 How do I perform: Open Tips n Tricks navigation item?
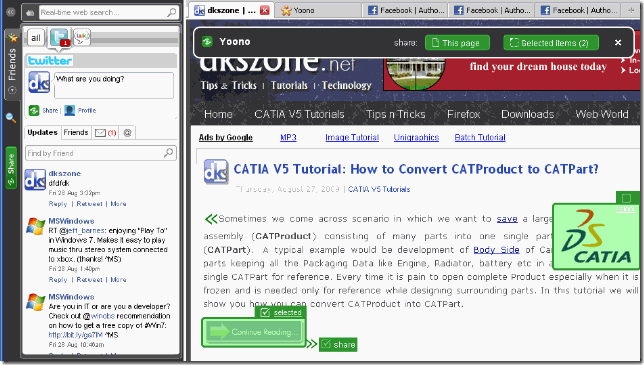click(396, 114)
